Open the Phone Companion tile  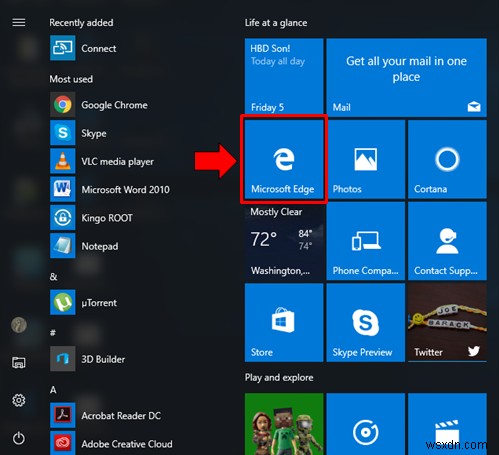click(366, 241)
